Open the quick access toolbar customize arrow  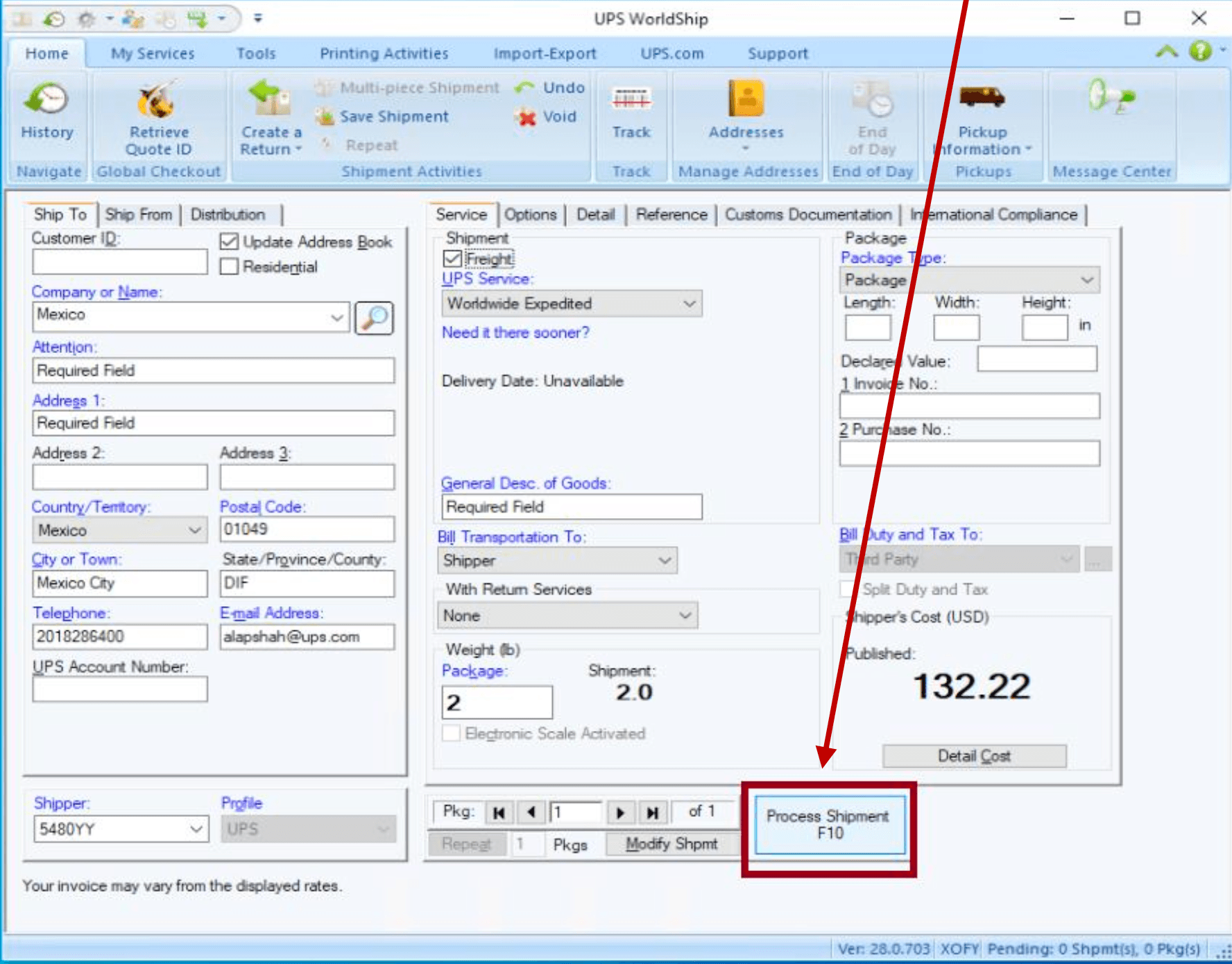coord(257,18)
